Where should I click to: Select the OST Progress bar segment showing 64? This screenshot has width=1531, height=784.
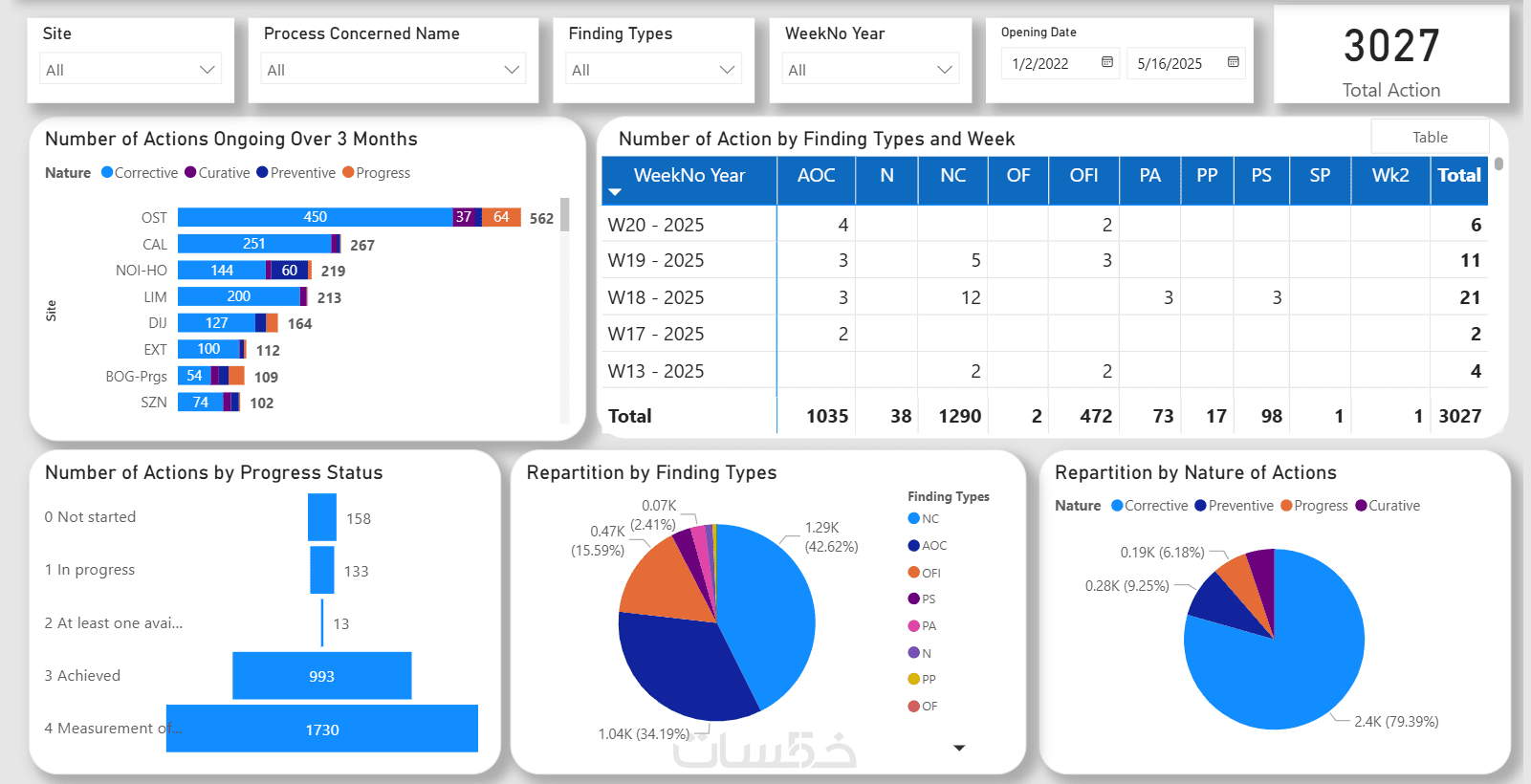(x=501, y=217)
